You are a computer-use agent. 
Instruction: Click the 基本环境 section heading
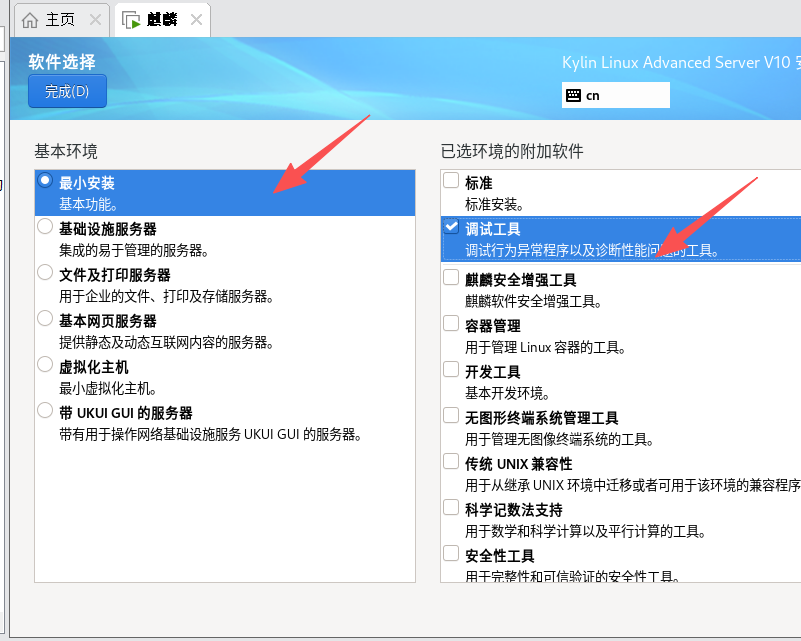coord(66,151)
